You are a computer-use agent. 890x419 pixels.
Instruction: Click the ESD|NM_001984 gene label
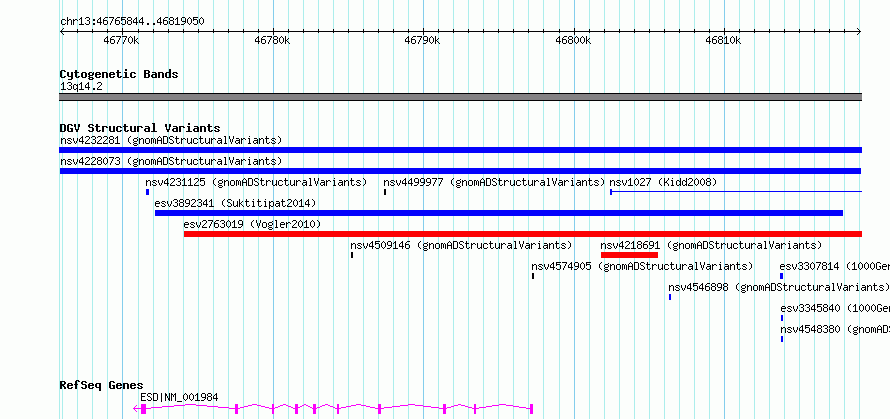click(179, 397)
